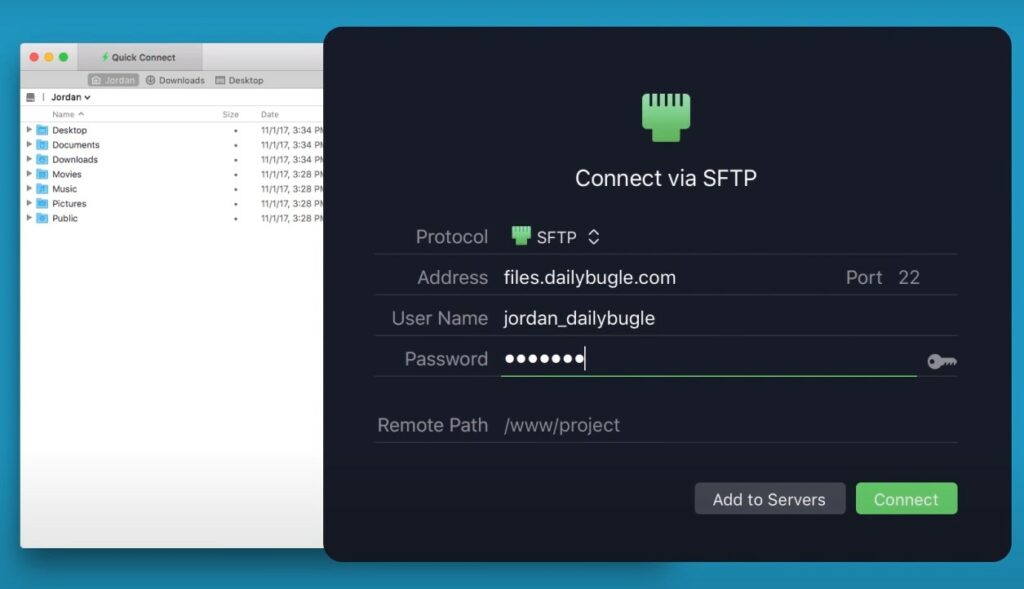Open the Jordan location dropdown chevron

(x=87, y=97)
